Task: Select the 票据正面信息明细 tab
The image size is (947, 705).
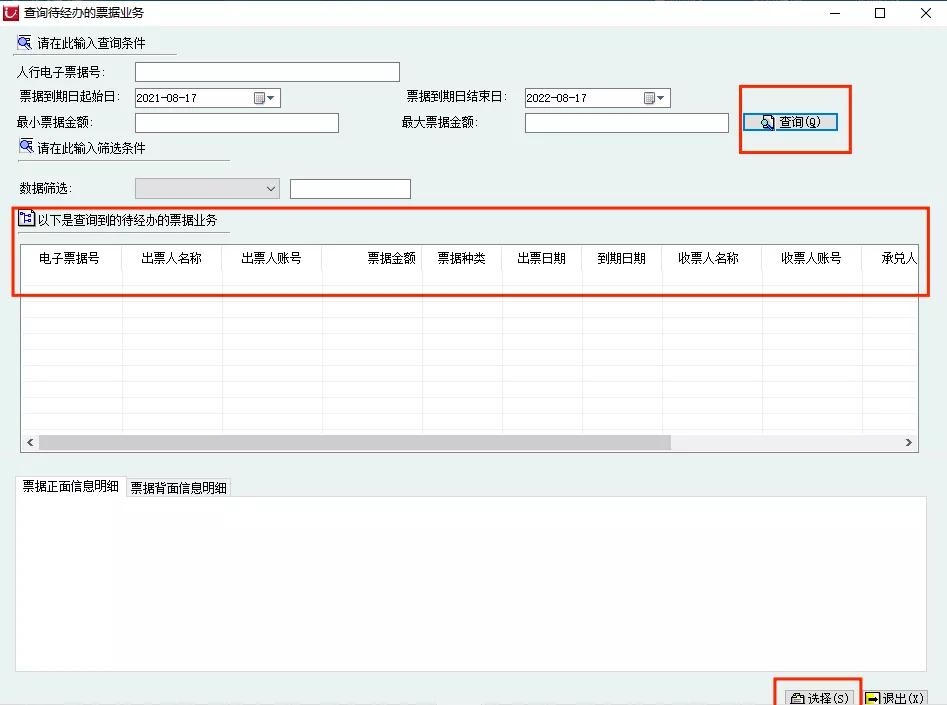Action: tap(69, 487)
